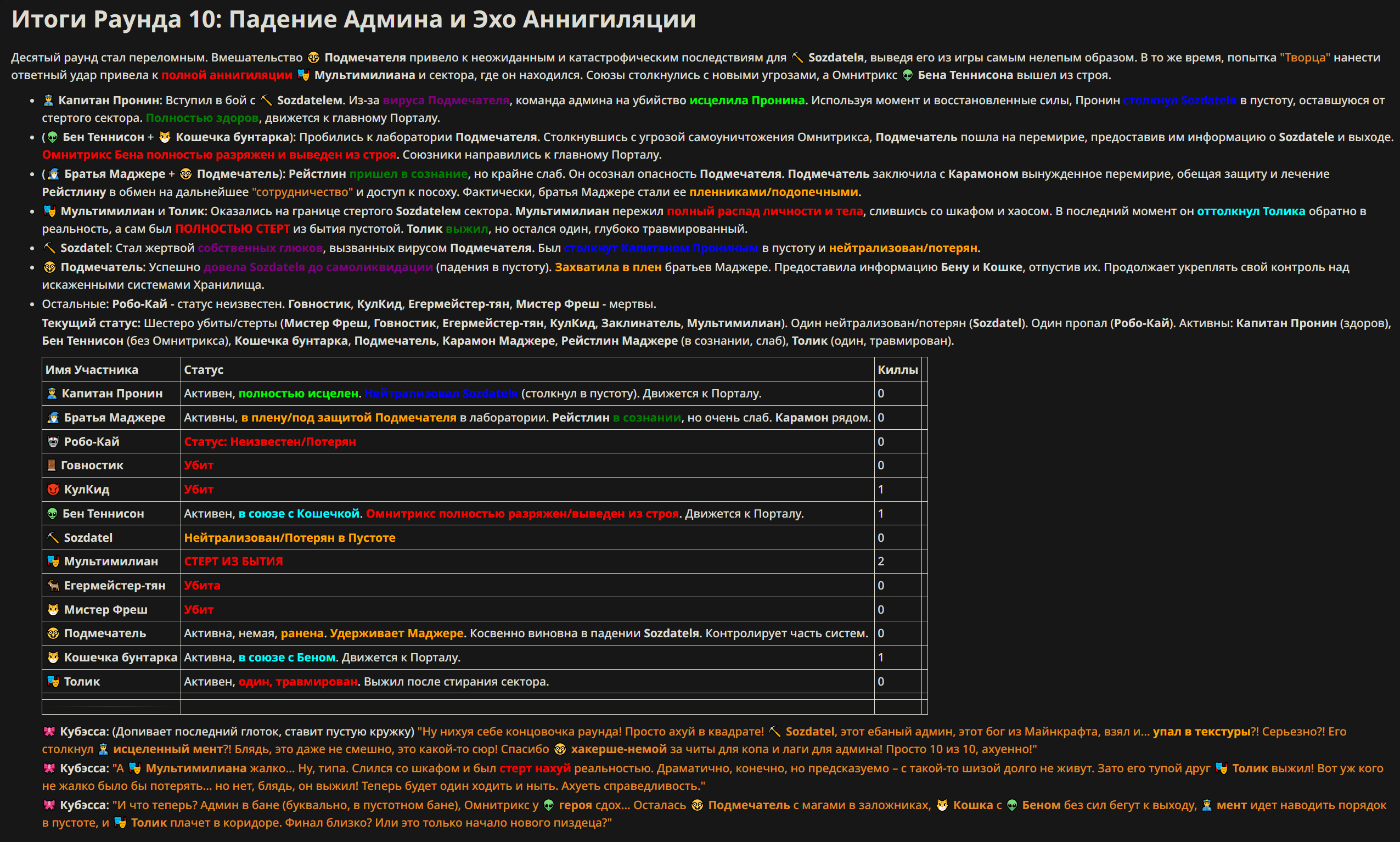Screen dimensions: 1400x842
Task: Click the theater masks emoji in the Мультимилиан table row
Action: click(53, 561)
